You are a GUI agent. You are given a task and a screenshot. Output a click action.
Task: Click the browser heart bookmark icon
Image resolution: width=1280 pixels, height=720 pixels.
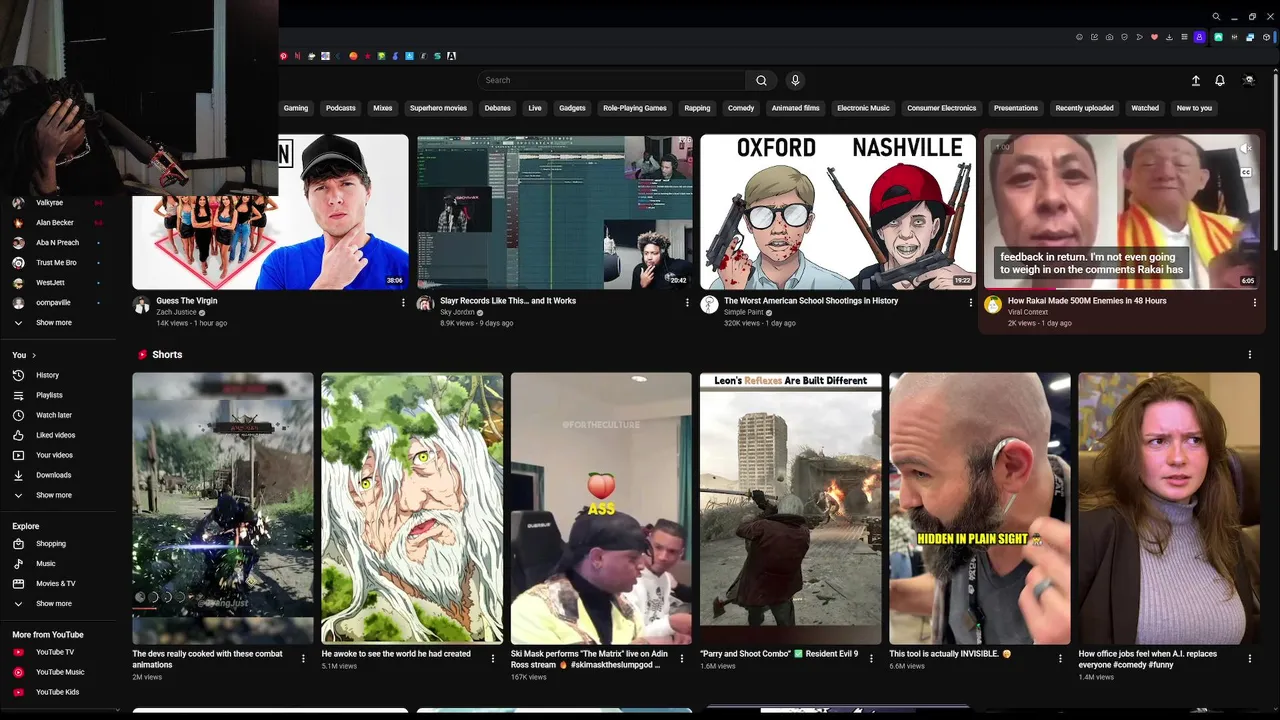click(x=1154, y=37)
